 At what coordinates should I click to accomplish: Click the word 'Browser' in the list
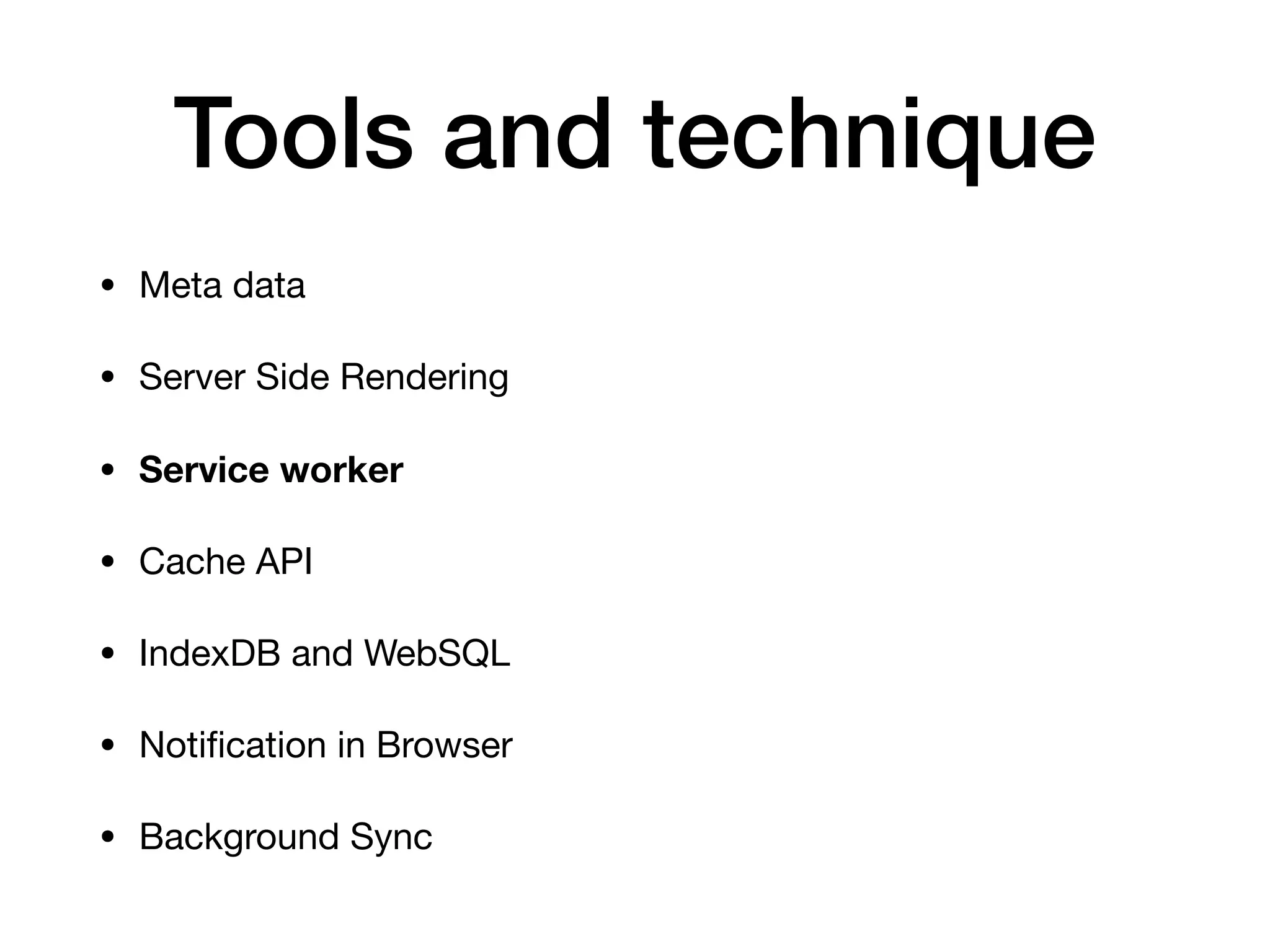(444, 745)
